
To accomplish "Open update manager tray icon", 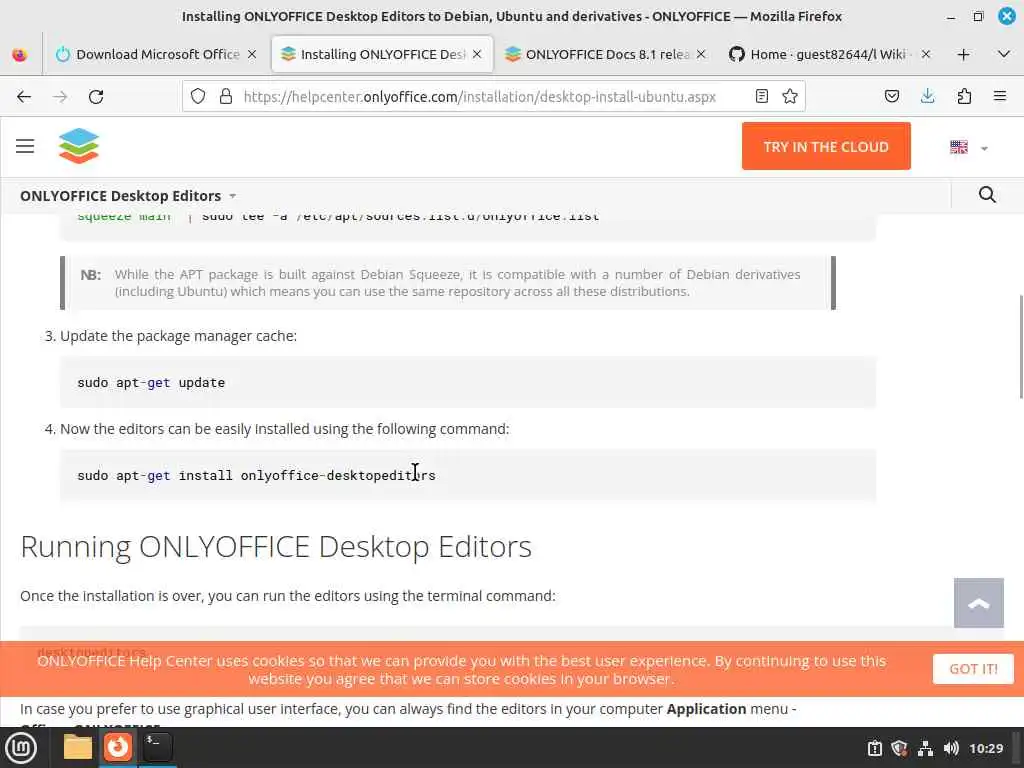I will coord(874,748).
